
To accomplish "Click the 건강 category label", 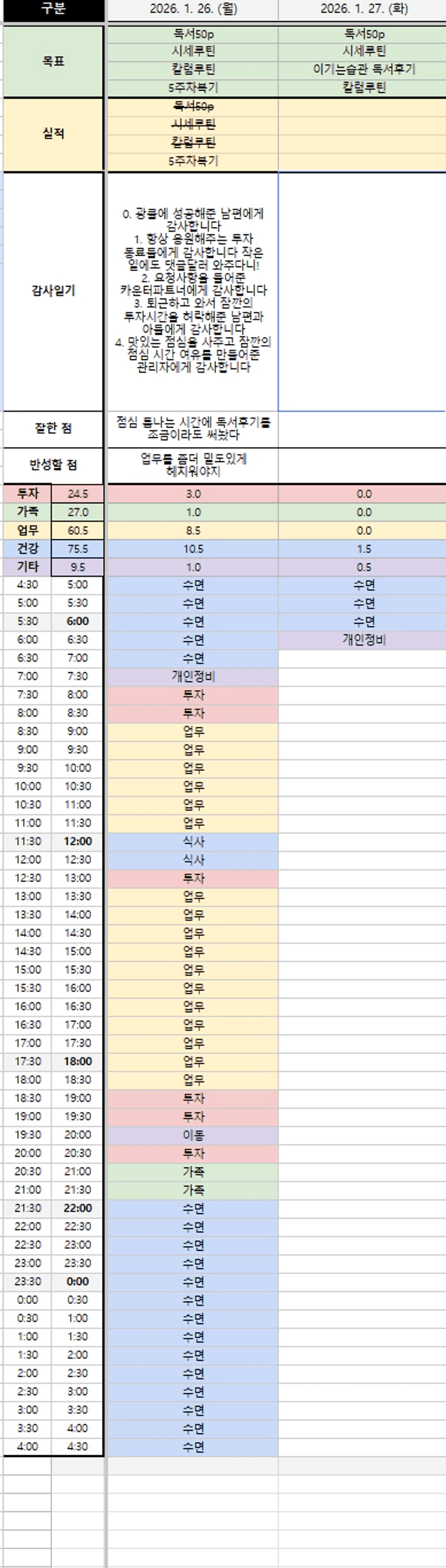I will (28, 549).
